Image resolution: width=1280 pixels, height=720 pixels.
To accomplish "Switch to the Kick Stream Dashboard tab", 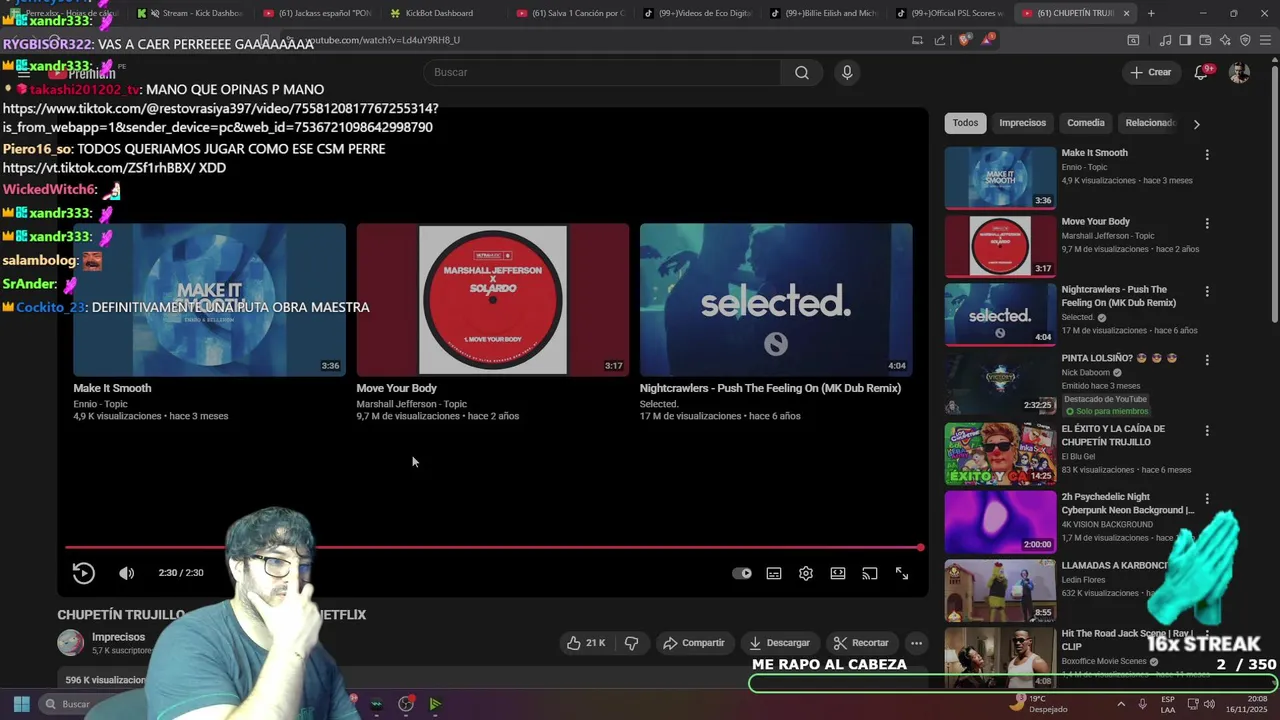I will pyautogui.click(x=190, y=13).
